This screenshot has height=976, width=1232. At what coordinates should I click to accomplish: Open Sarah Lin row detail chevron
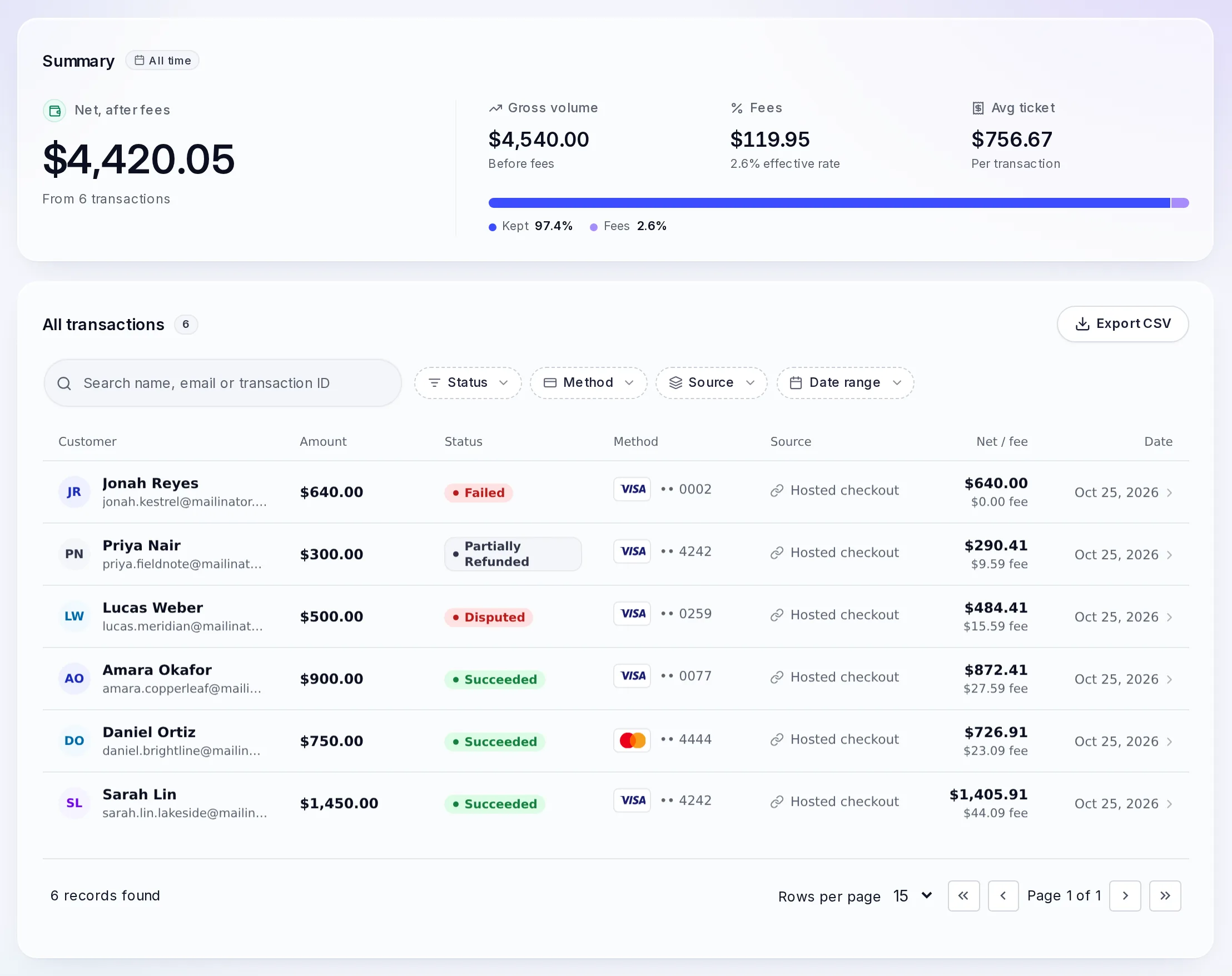[x=1169, y=804]
